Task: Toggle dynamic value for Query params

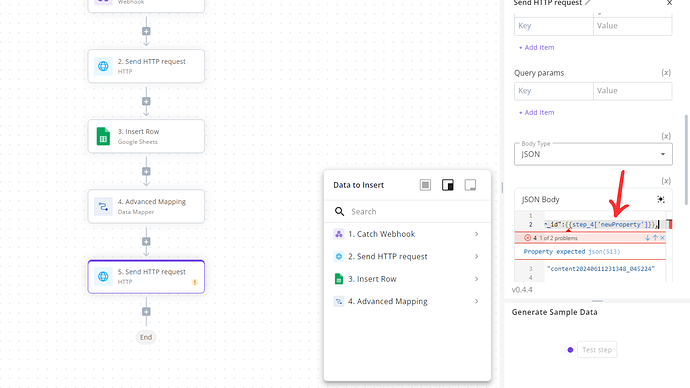Action: click(x=666, y=73)
